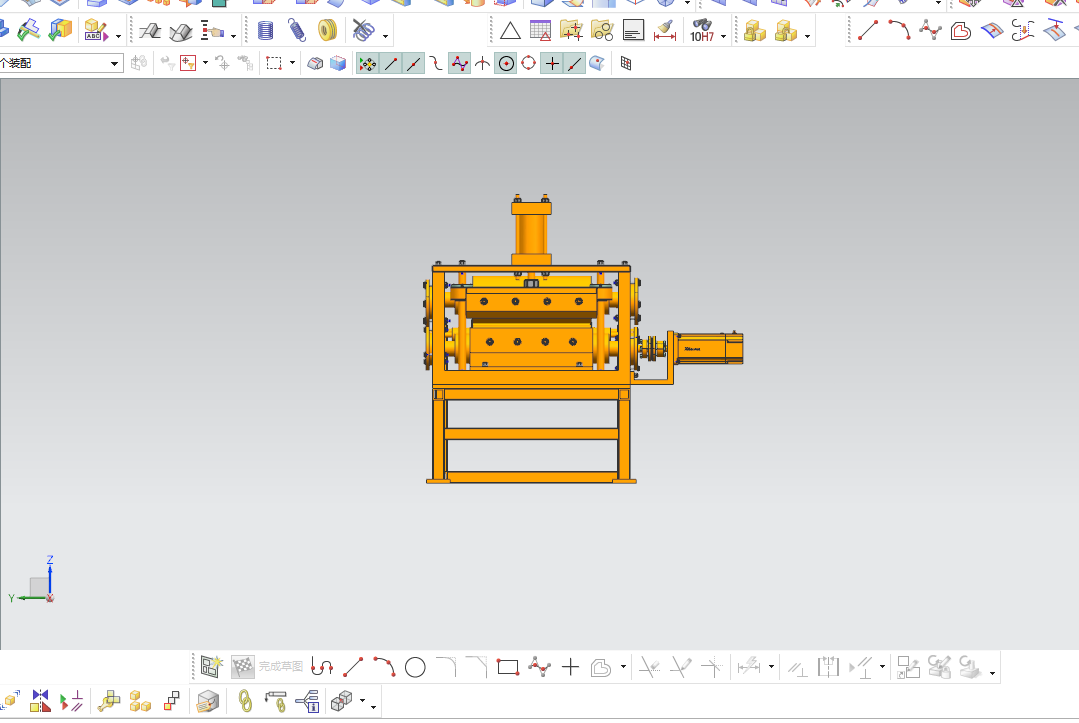Click the red-framed selection filter funnel button
This screenshot has width=1079, height=723.
pyautogui.click(x=188, y=64)
